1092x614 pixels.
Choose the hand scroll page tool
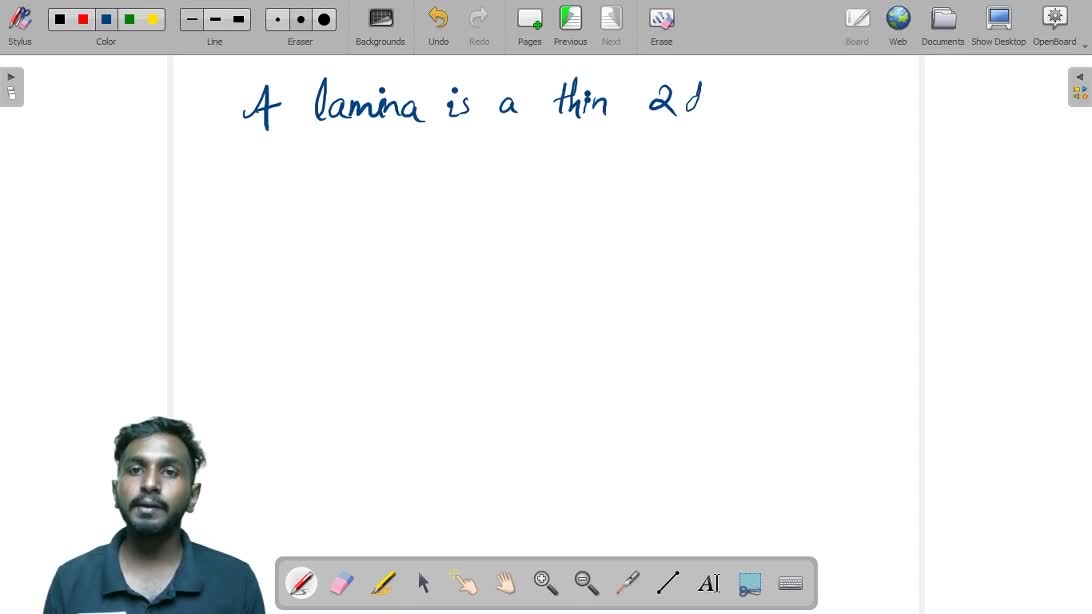(505, 583)
